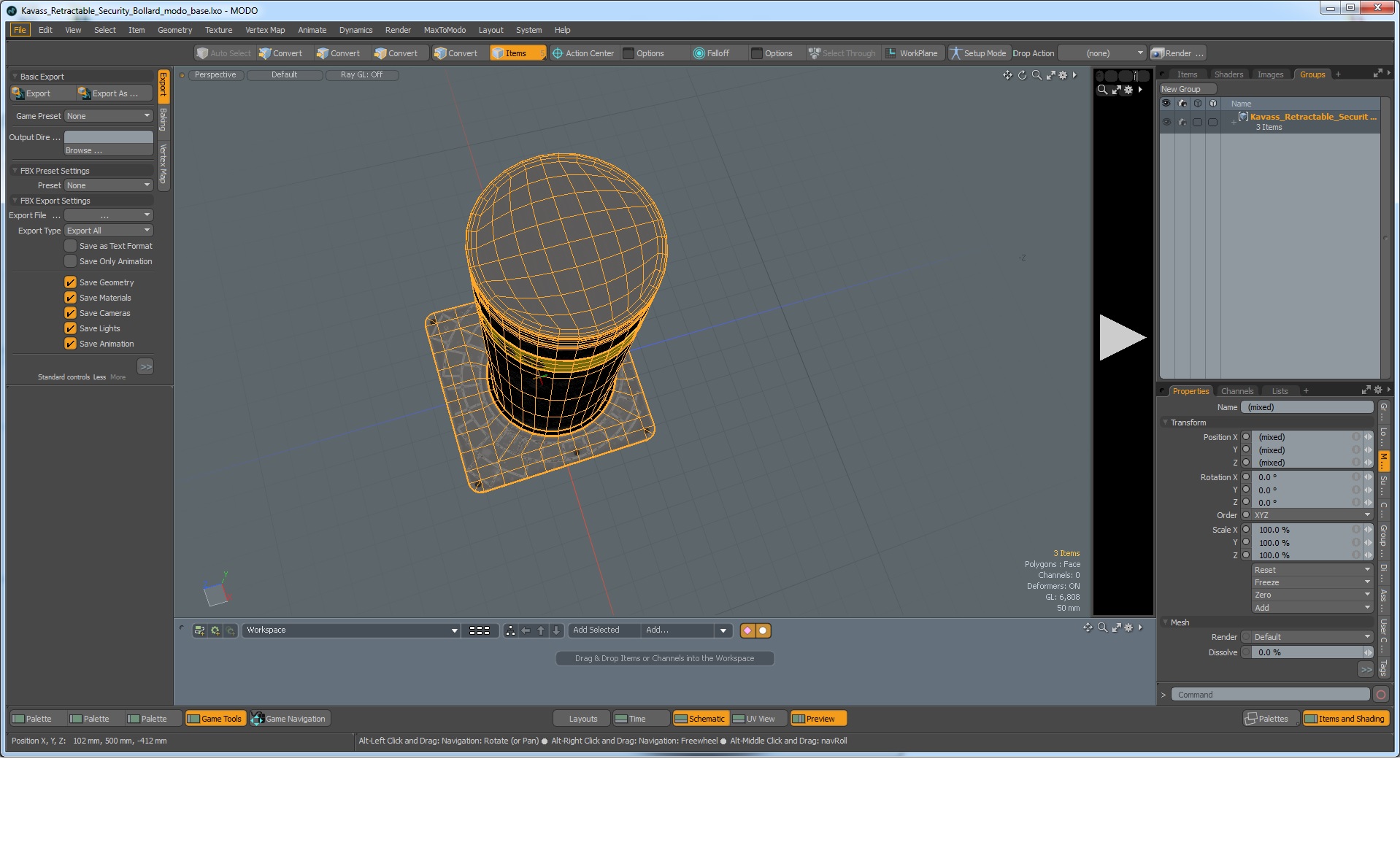The height and width of the screenshot is (845, 1400).
Task: Open the preview panel gear settings
Action: coord(1128,90)
